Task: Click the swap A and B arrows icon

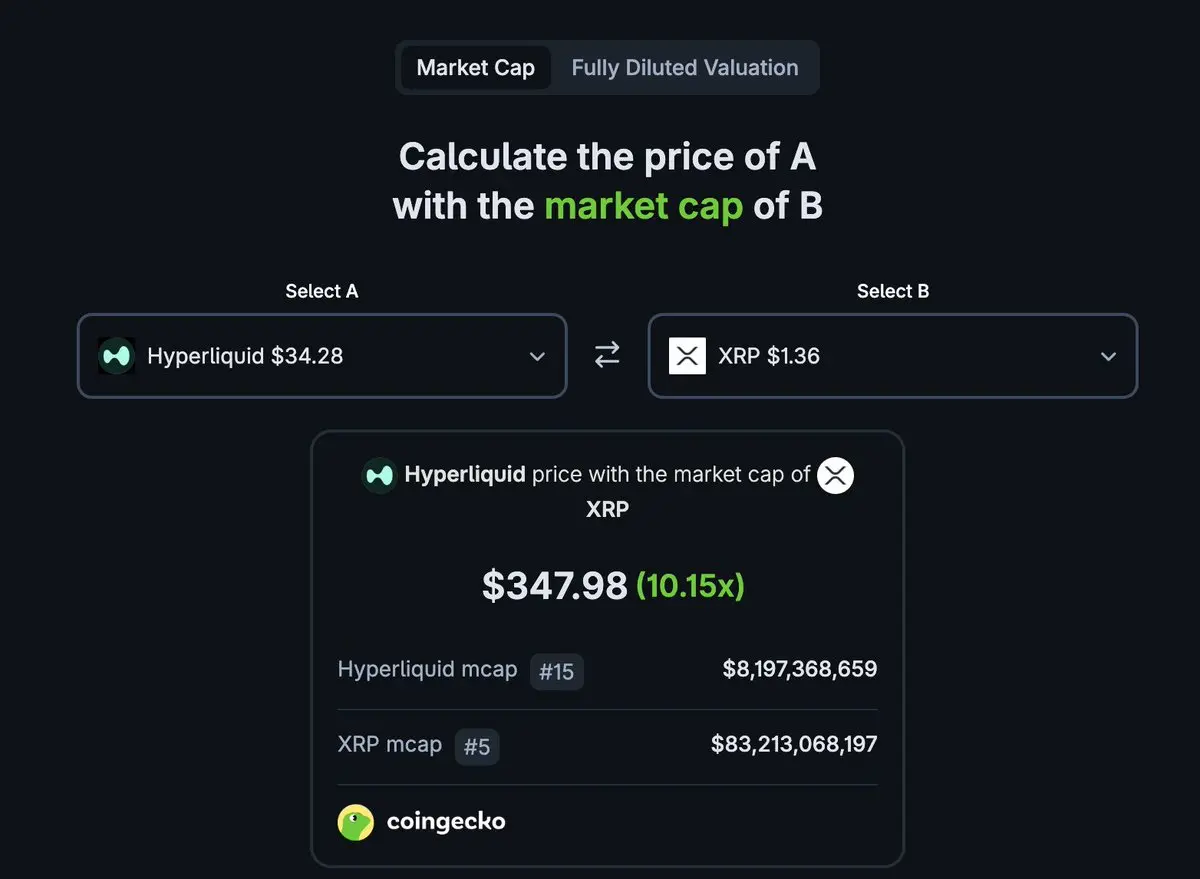Action: 607,355
